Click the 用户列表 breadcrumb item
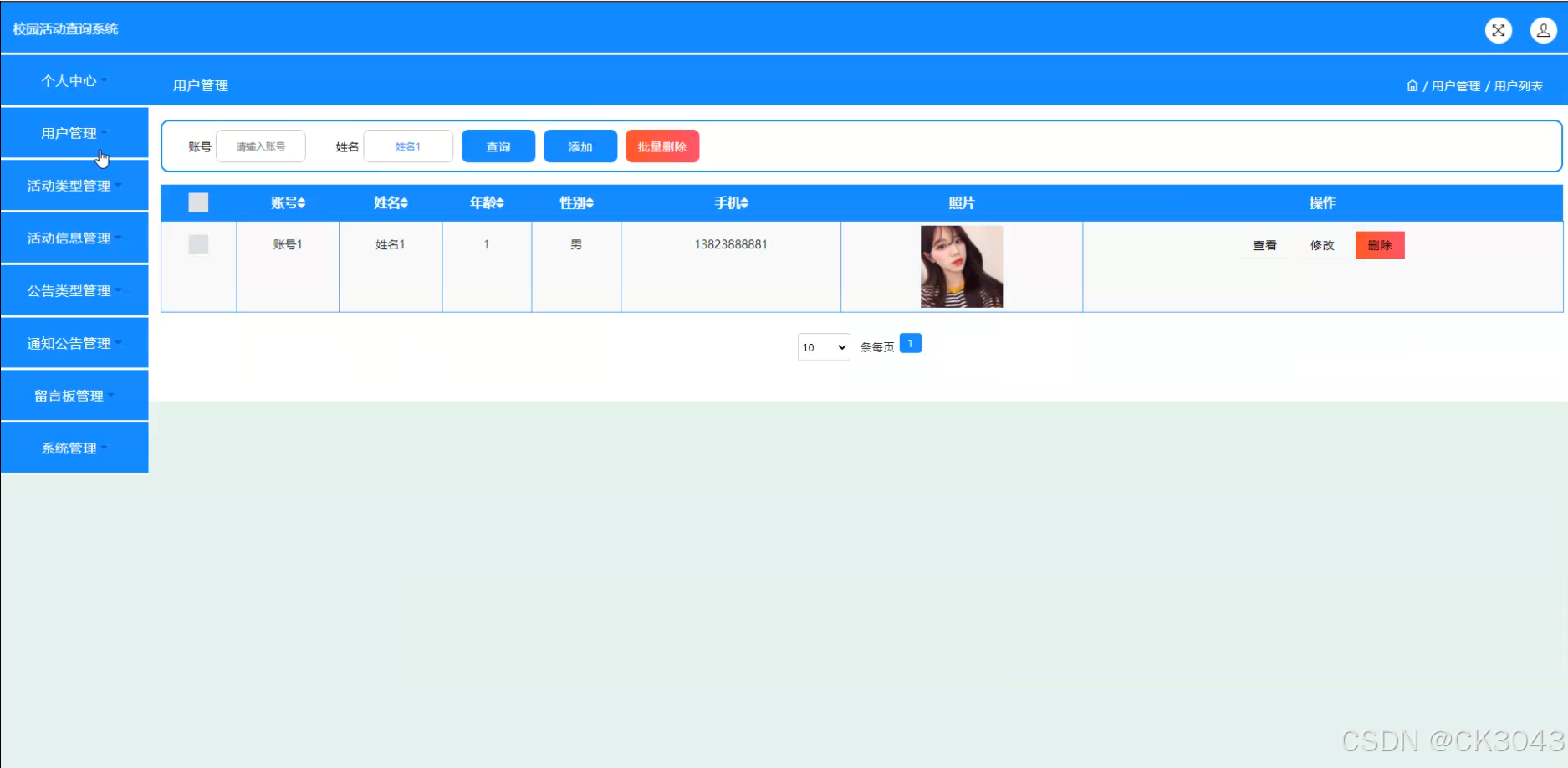 tap(1519, 86)
